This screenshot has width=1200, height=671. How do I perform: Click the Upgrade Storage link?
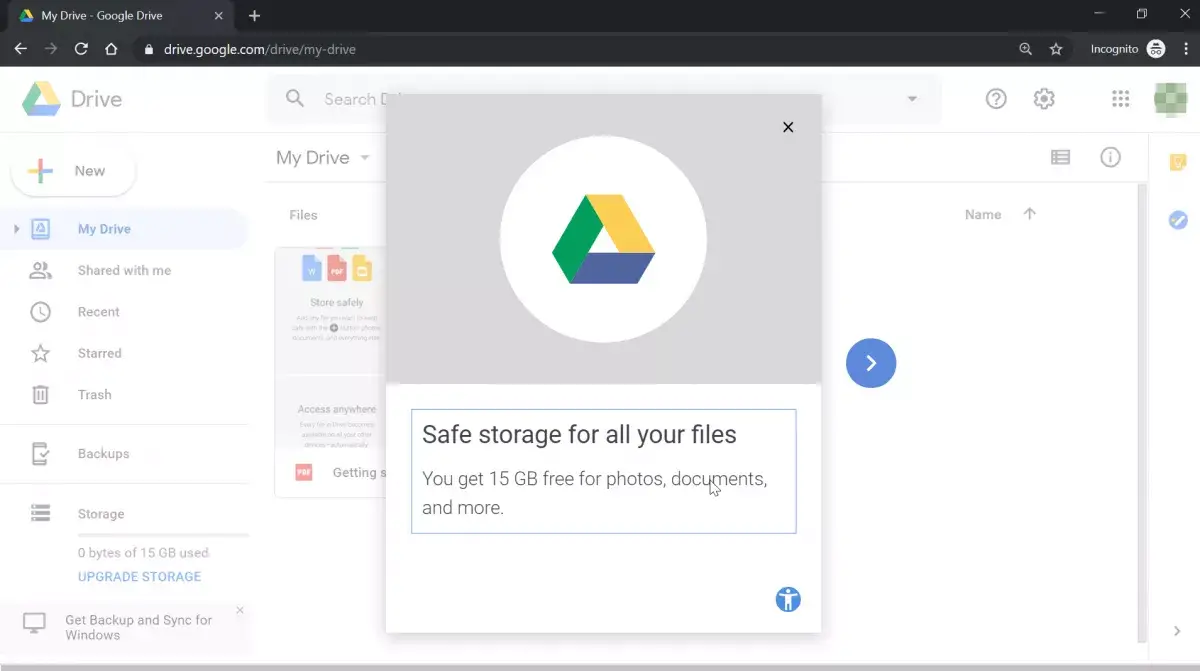pyautogui.click(x=139, y=577)
